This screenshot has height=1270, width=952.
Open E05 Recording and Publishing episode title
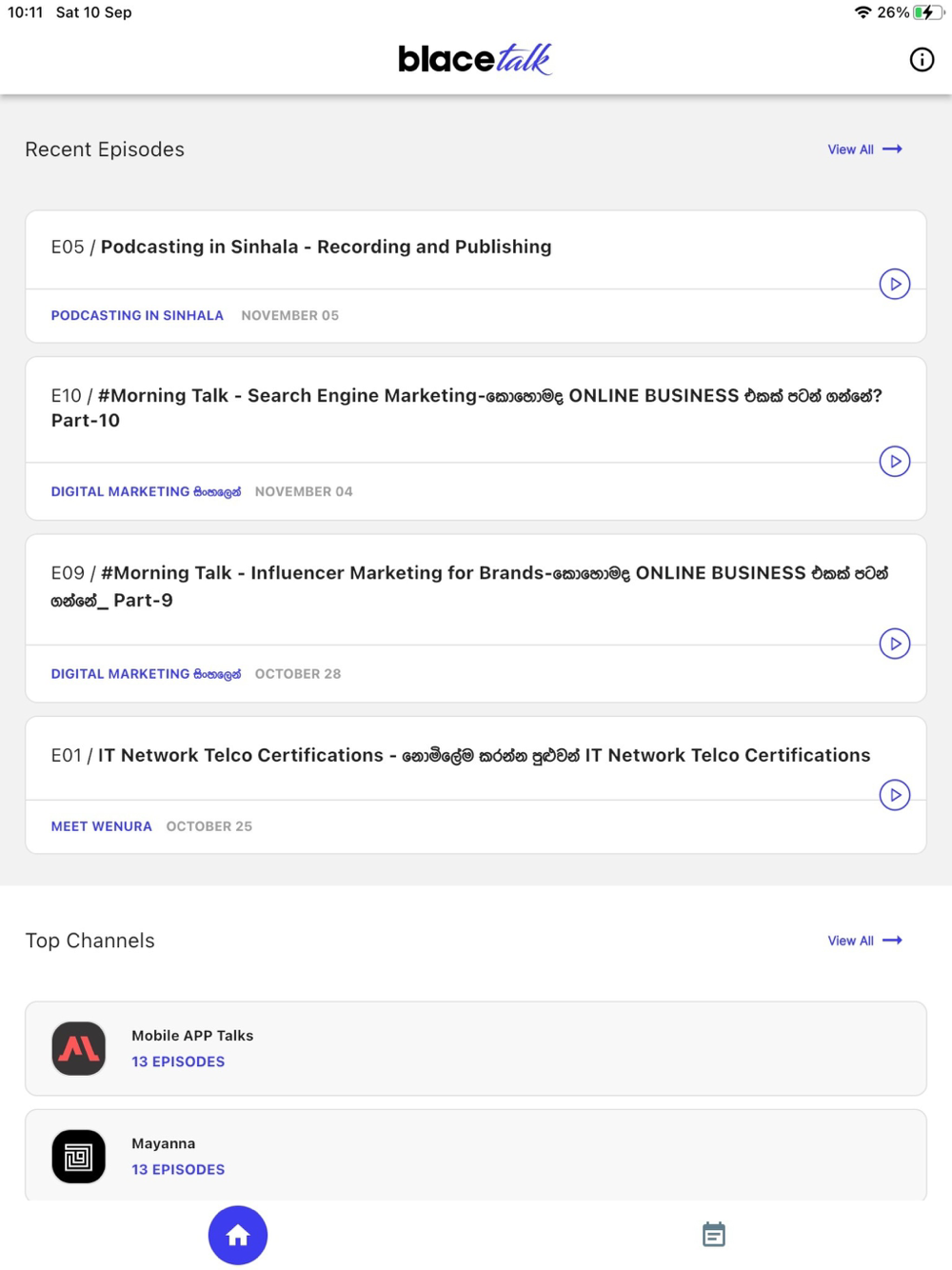click(326, 247)
